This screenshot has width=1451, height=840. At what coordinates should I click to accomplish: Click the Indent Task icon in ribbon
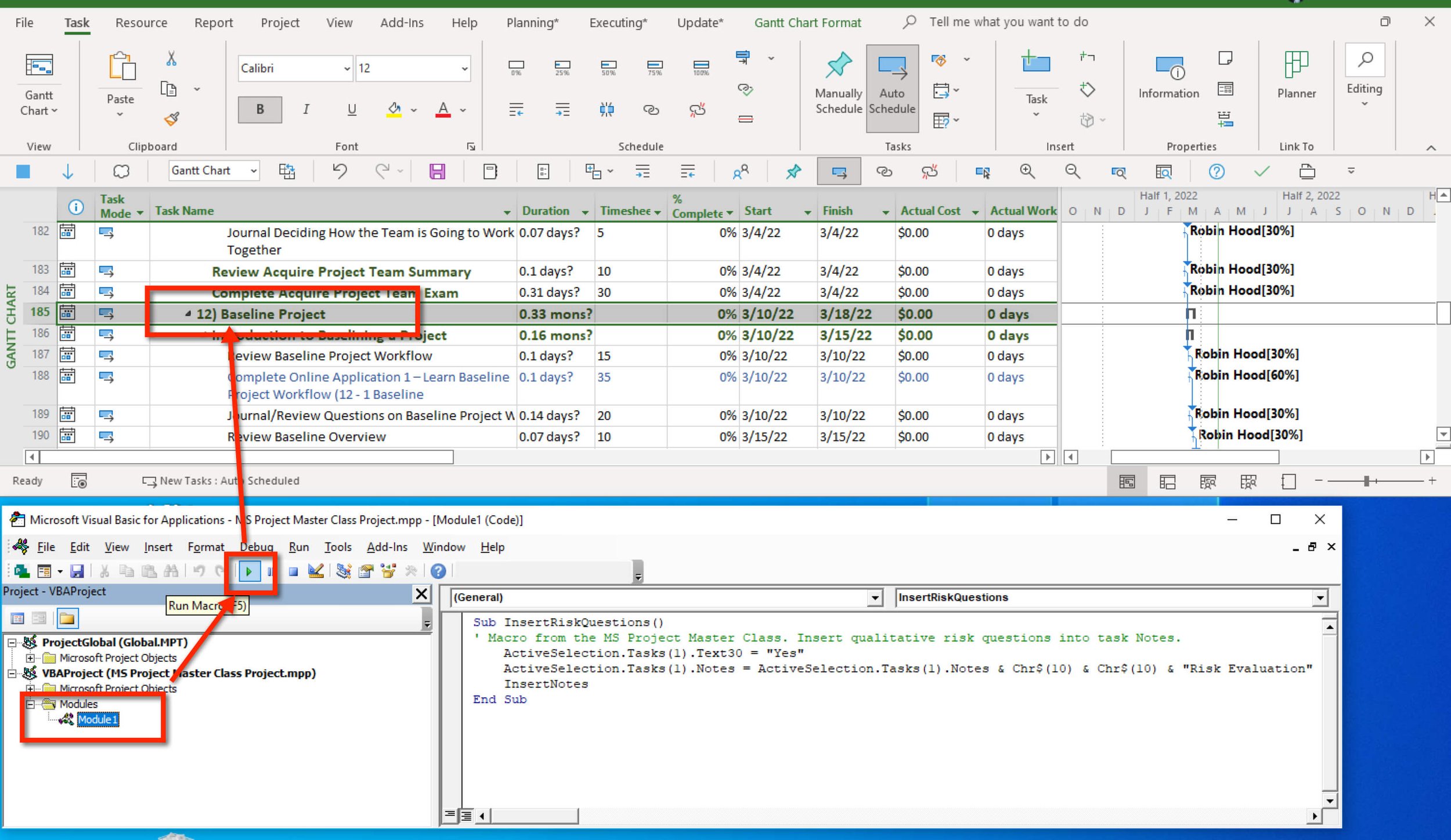click(562, 109)
